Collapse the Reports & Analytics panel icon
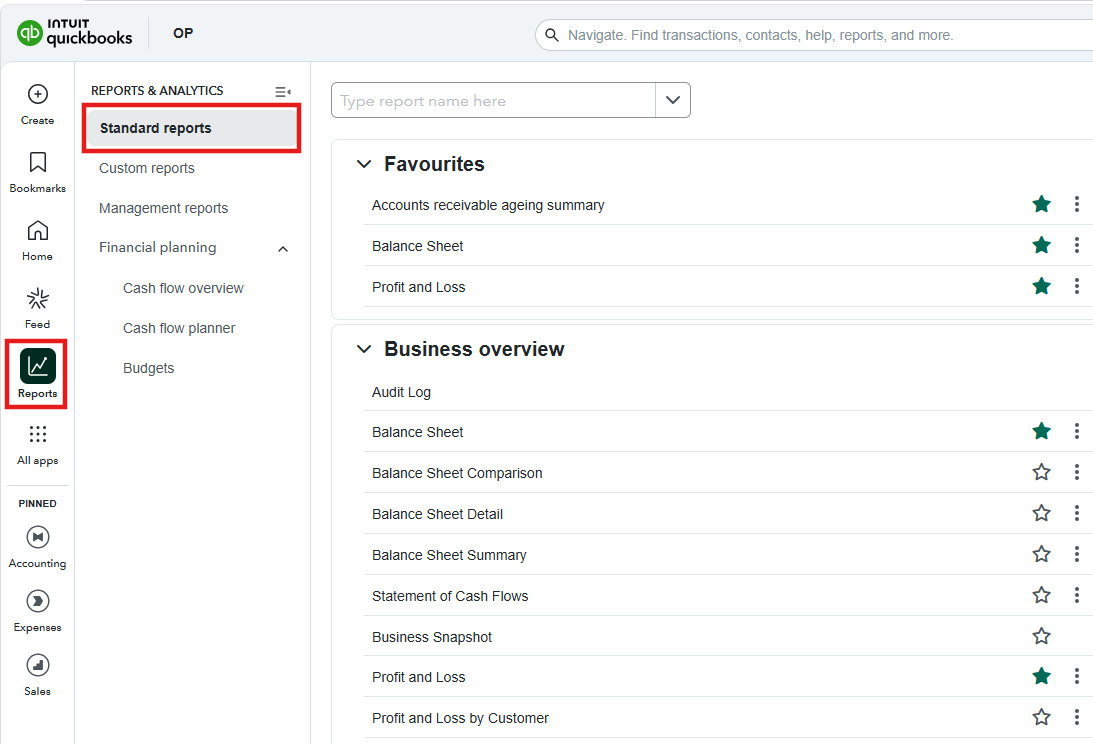 click(283, 91)
